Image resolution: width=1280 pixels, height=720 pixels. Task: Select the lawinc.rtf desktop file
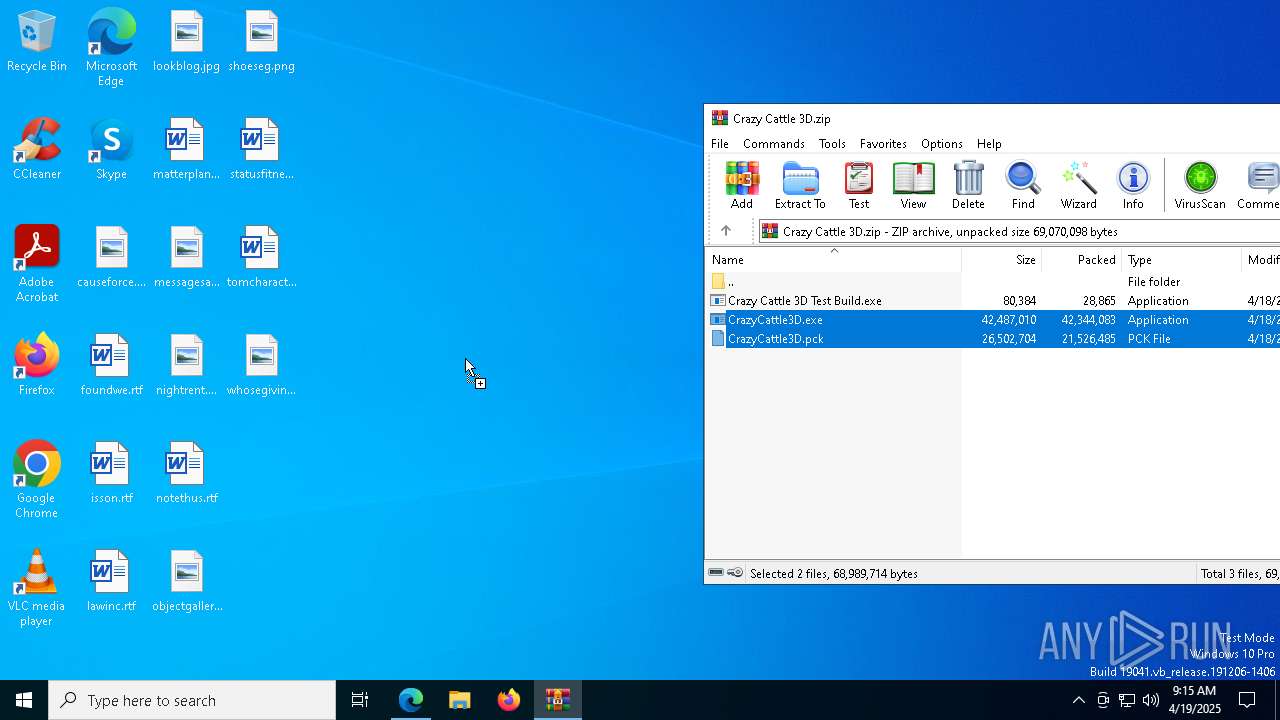111,581
